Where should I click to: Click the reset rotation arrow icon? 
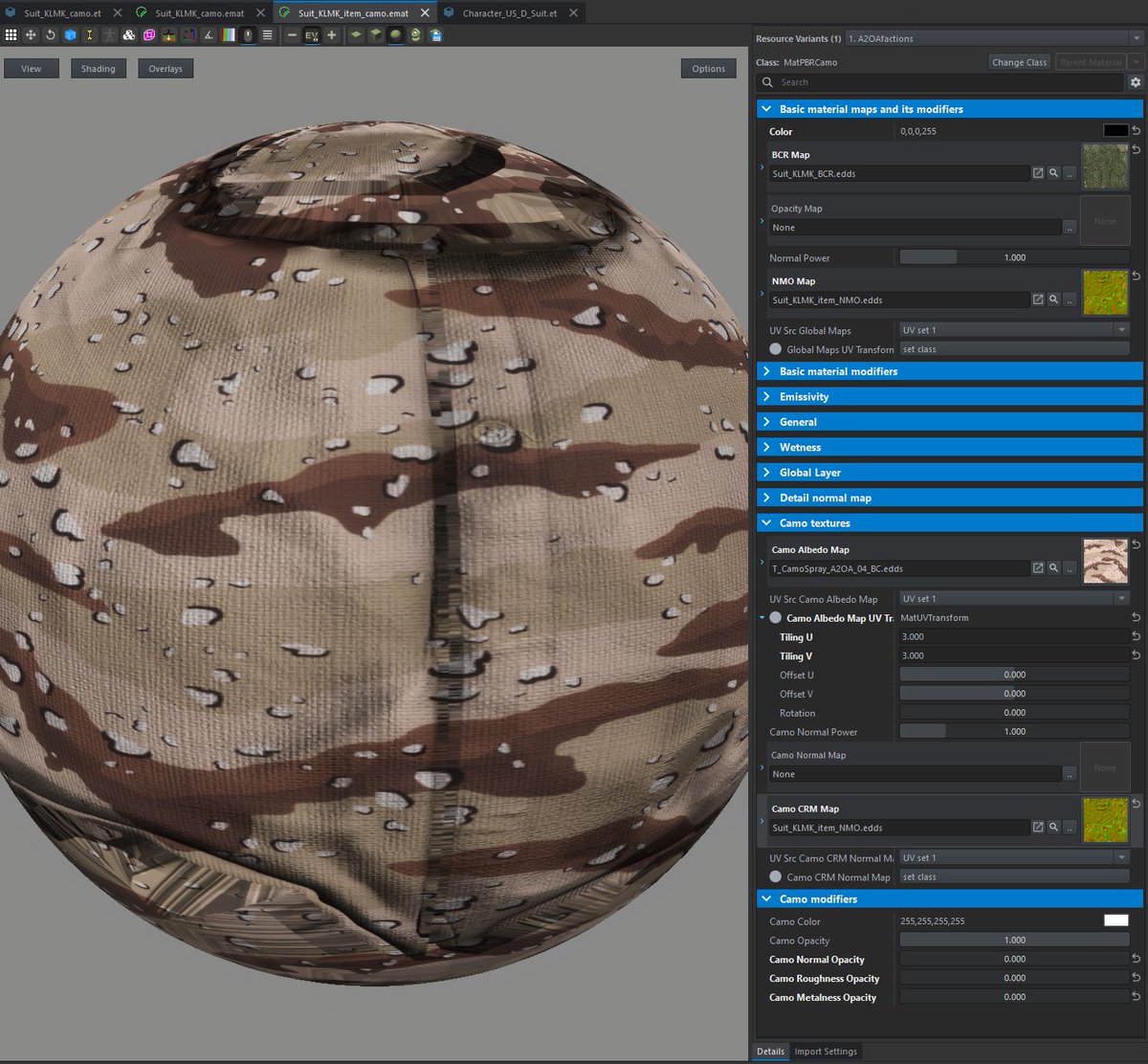(50, 34)
